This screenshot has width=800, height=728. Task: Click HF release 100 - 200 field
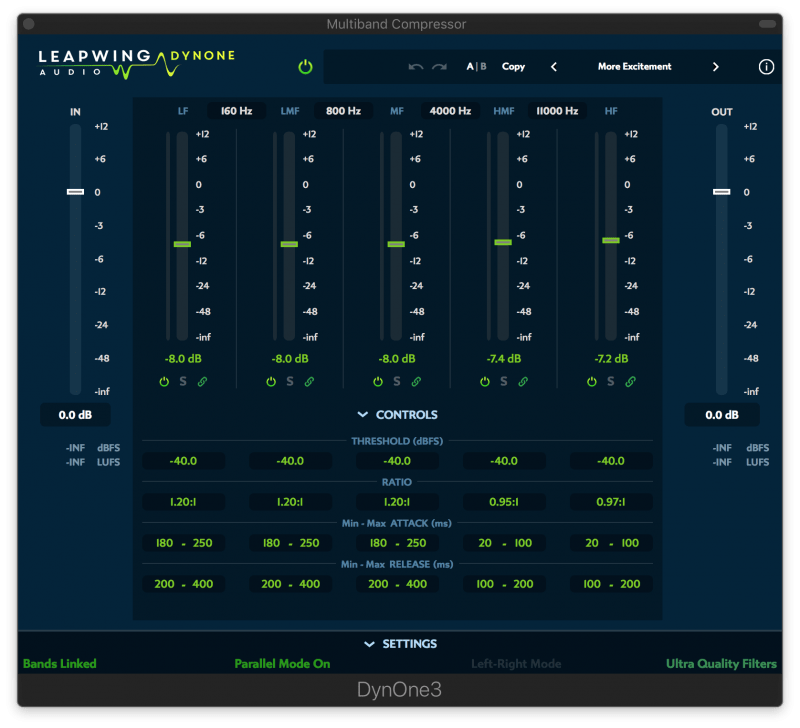point(611,584)
